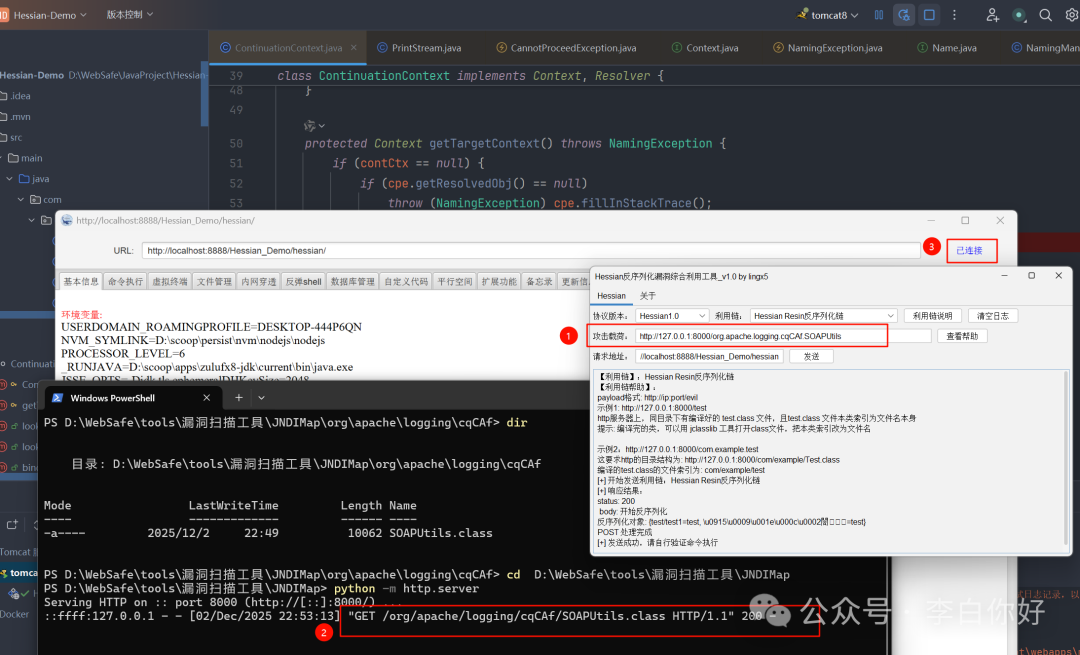Click the 发送 send button
This screenshot has height=655, width=1080.
coord(811,356)
